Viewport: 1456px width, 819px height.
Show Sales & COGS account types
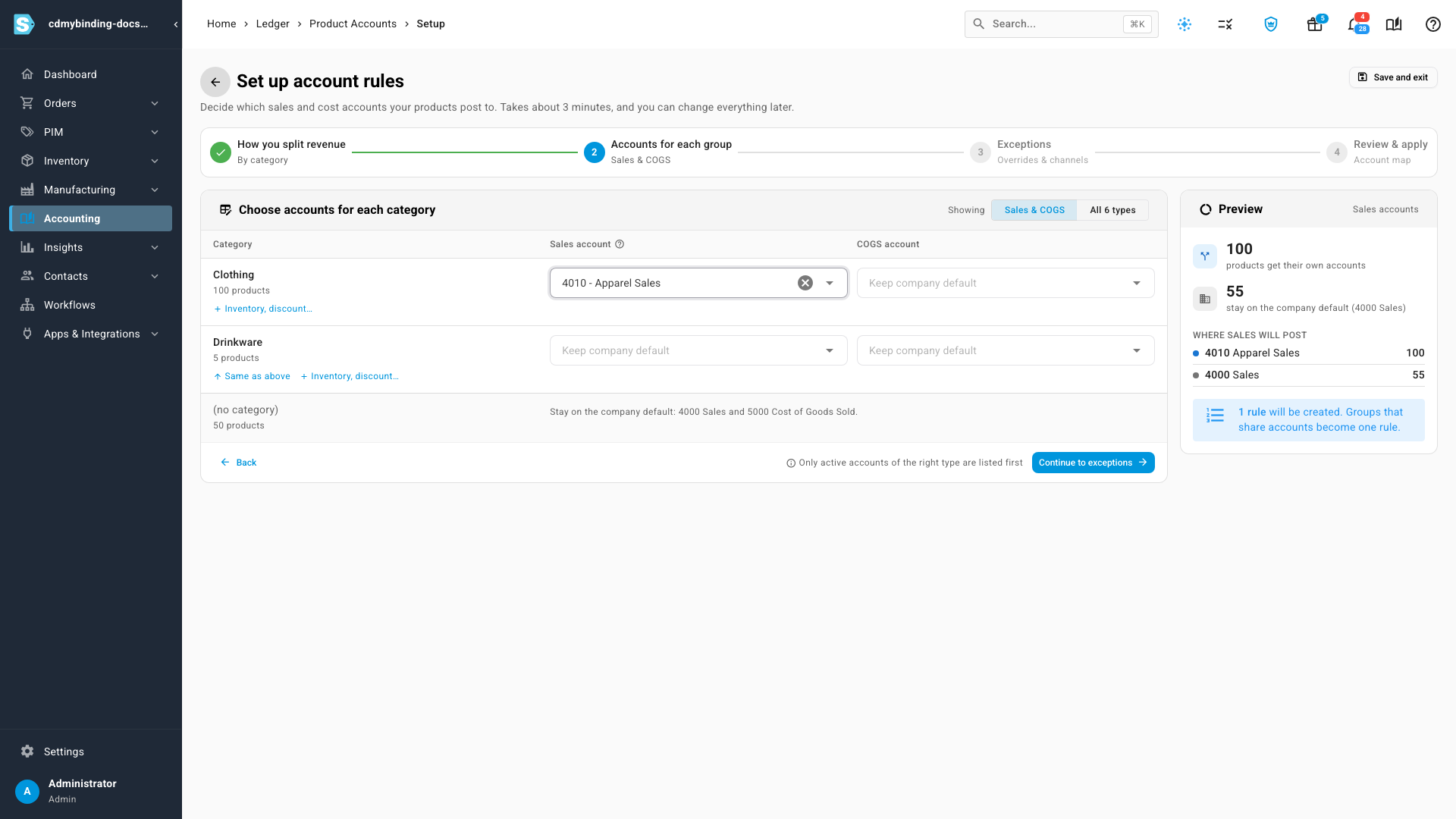pos(1034,210)
